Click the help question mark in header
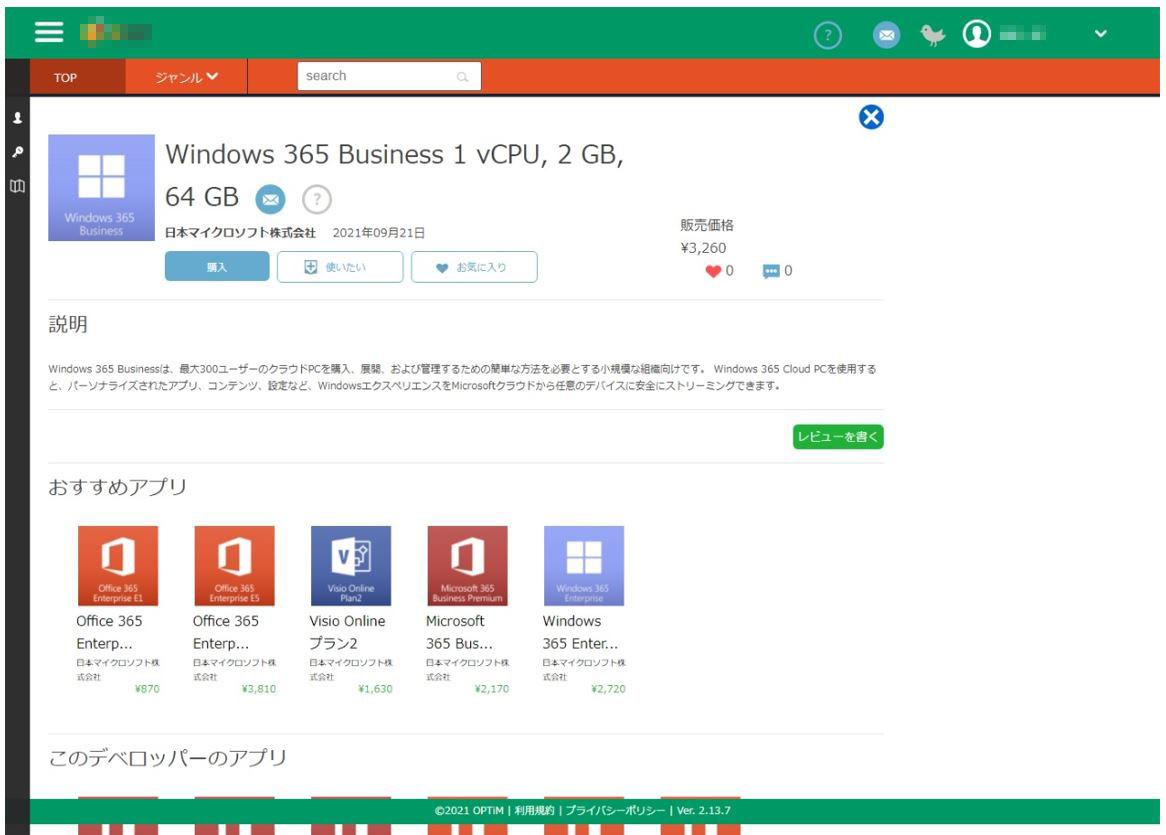1166x835 pixels. click(827, 35)
